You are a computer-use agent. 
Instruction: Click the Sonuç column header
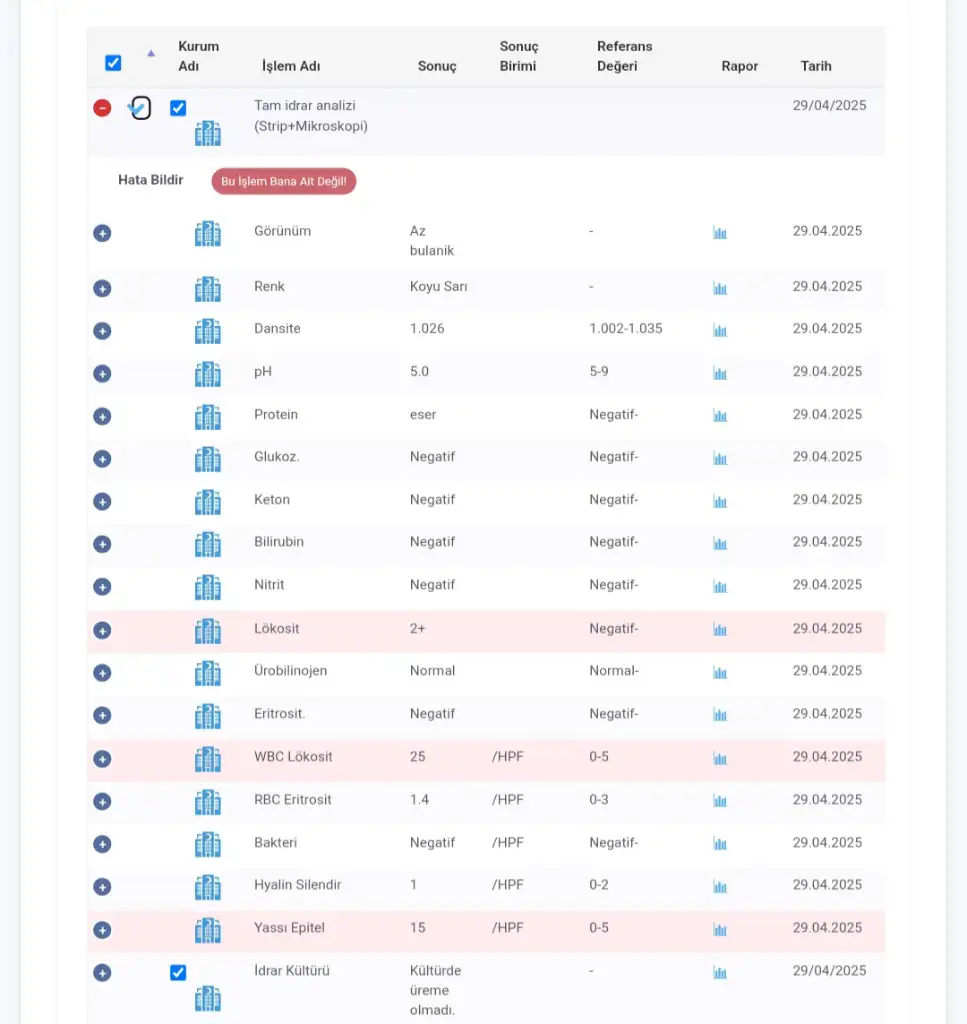pos(437,66)
